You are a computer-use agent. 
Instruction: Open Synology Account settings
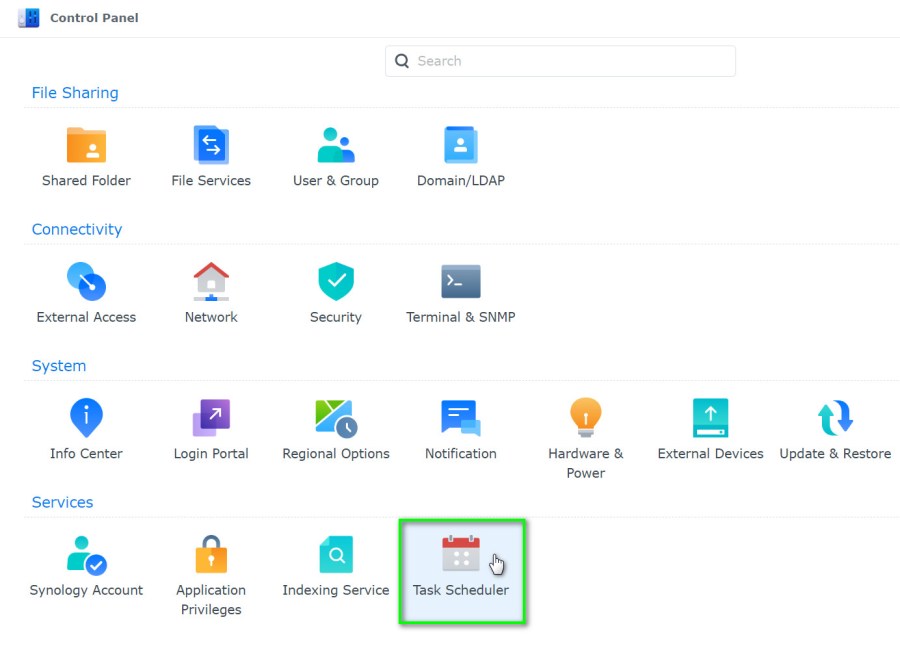pos(86,563)
